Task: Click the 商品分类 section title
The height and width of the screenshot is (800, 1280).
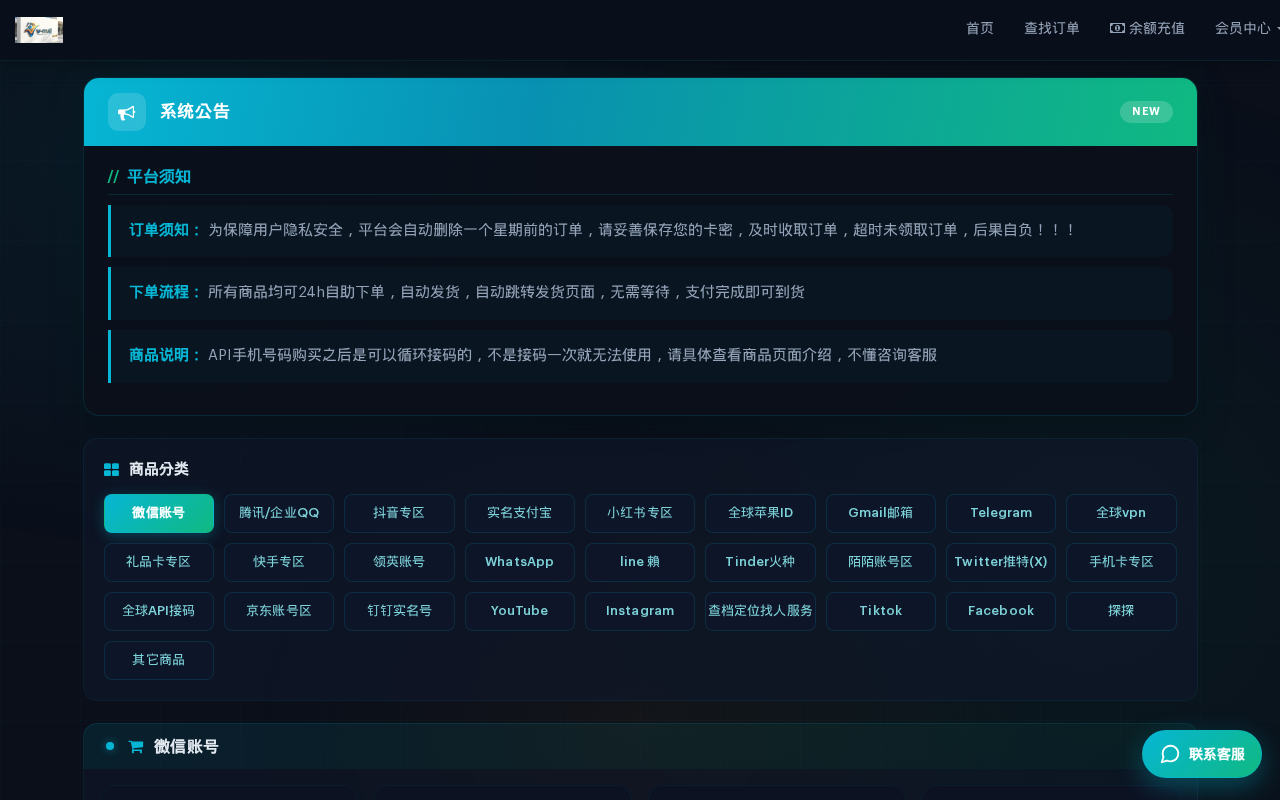Action: click(159, 469)
